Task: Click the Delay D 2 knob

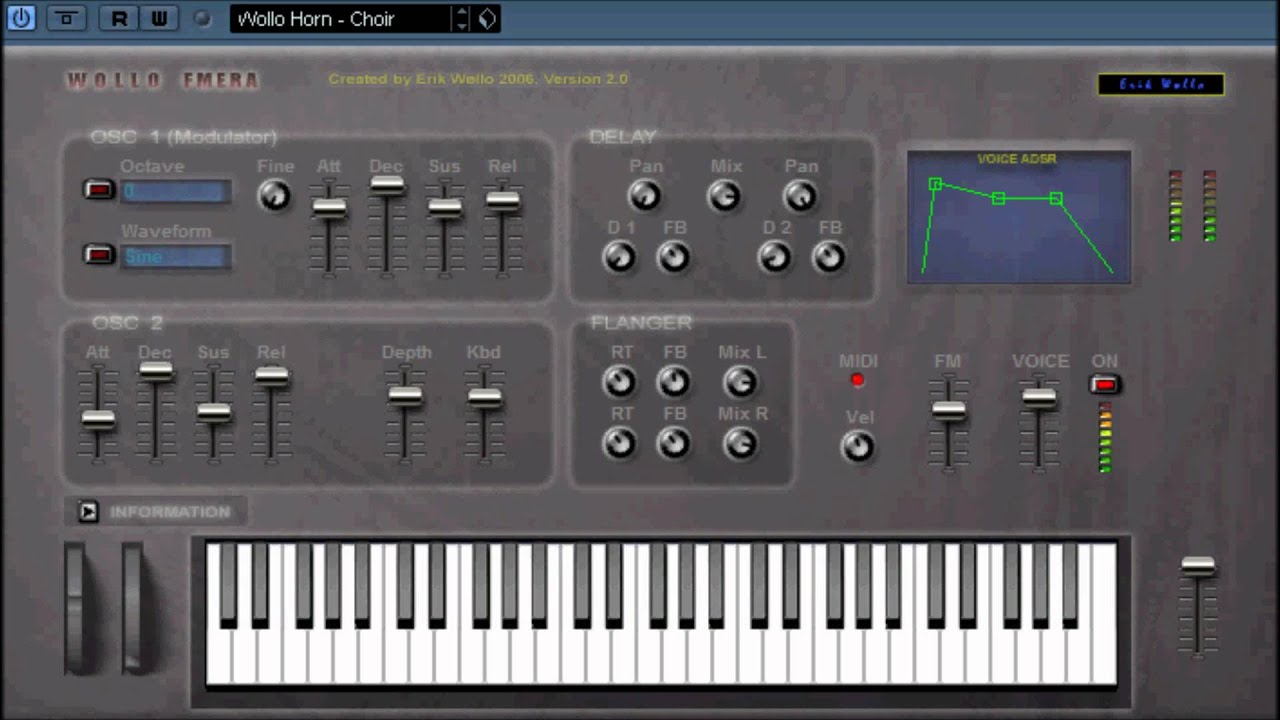Action: click(775, 258)
